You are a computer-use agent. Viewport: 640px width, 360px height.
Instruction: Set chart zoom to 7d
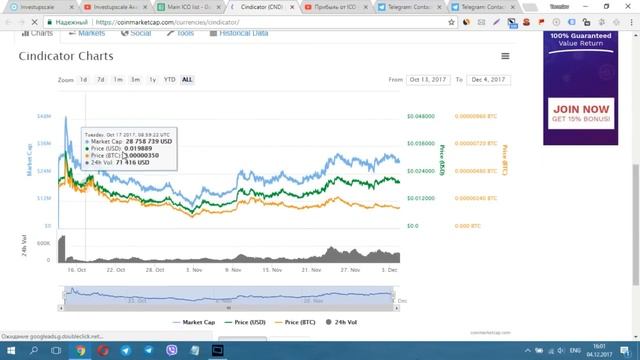point(100,80)
